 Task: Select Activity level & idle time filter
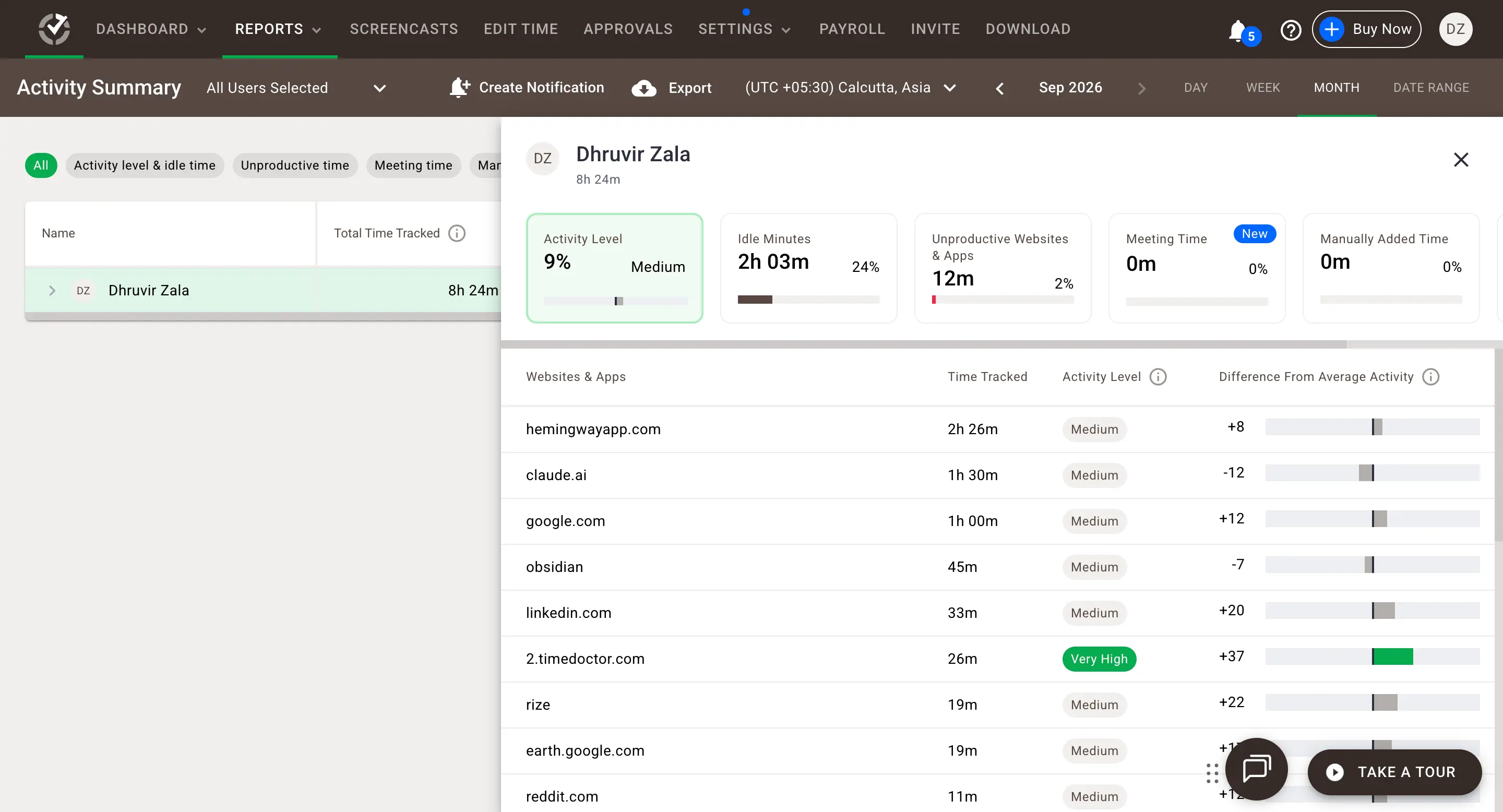pos(145,165)
